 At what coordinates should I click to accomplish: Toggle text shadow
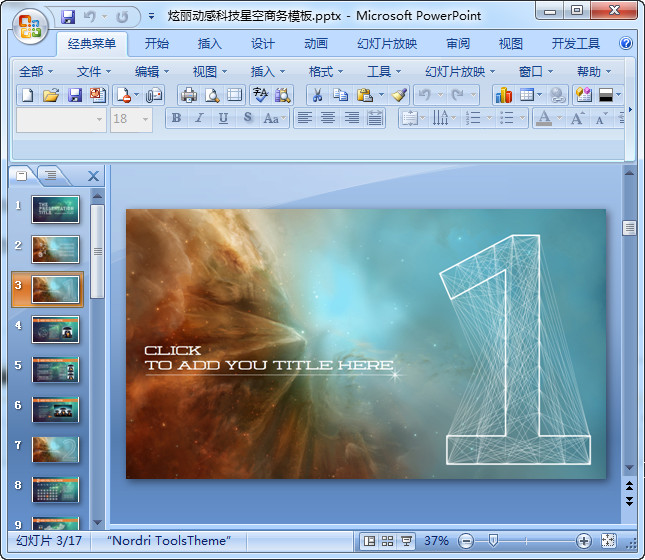[x=247, y=118]
